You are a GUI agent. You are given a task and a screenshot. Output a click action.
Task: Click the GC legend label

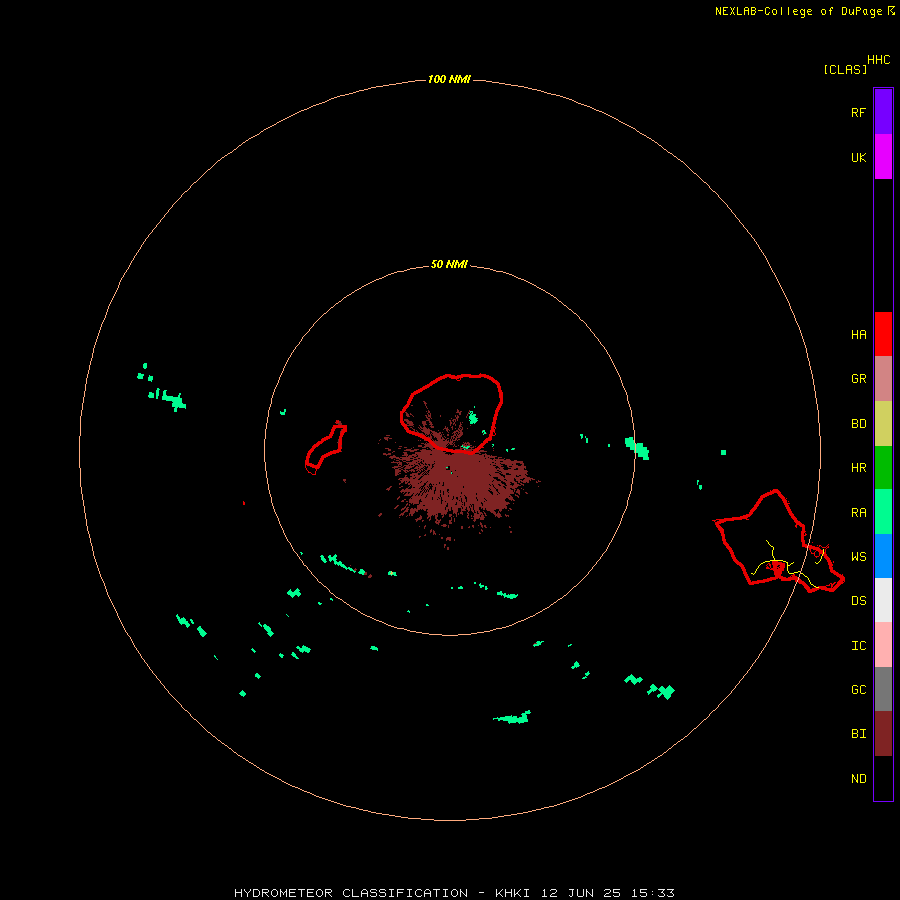tap(858, 690)
